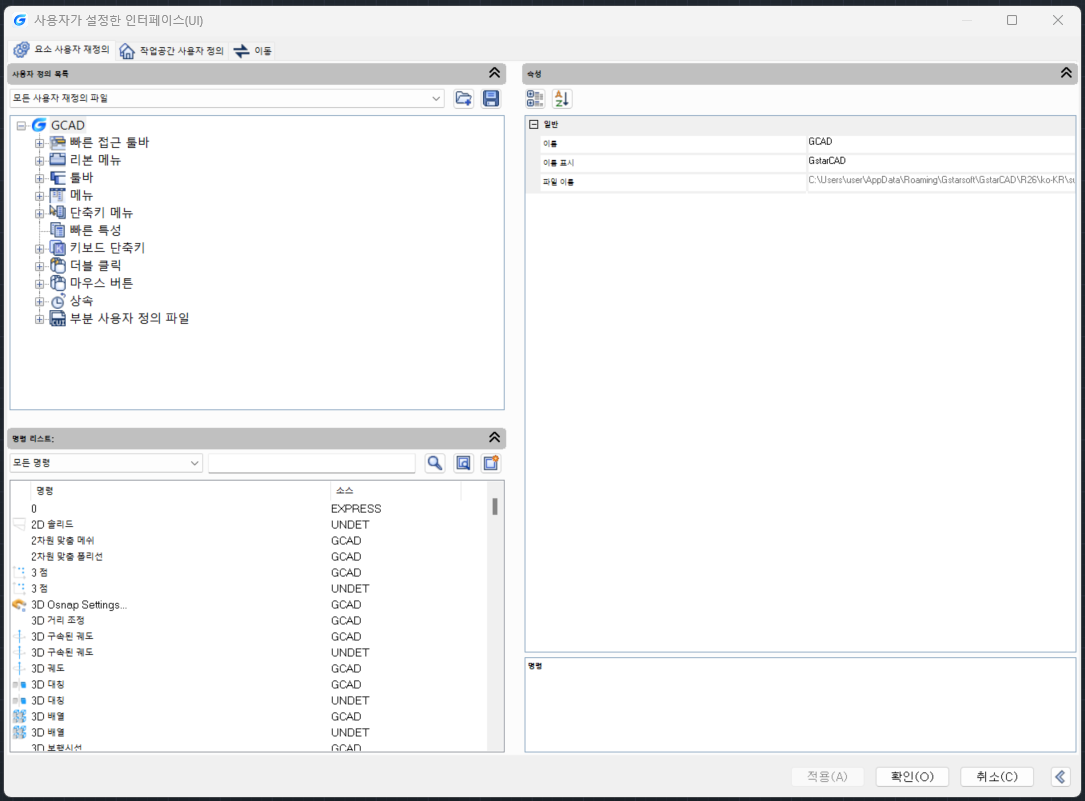
Task: Open the 이동 tab
Action: point(253,51)
